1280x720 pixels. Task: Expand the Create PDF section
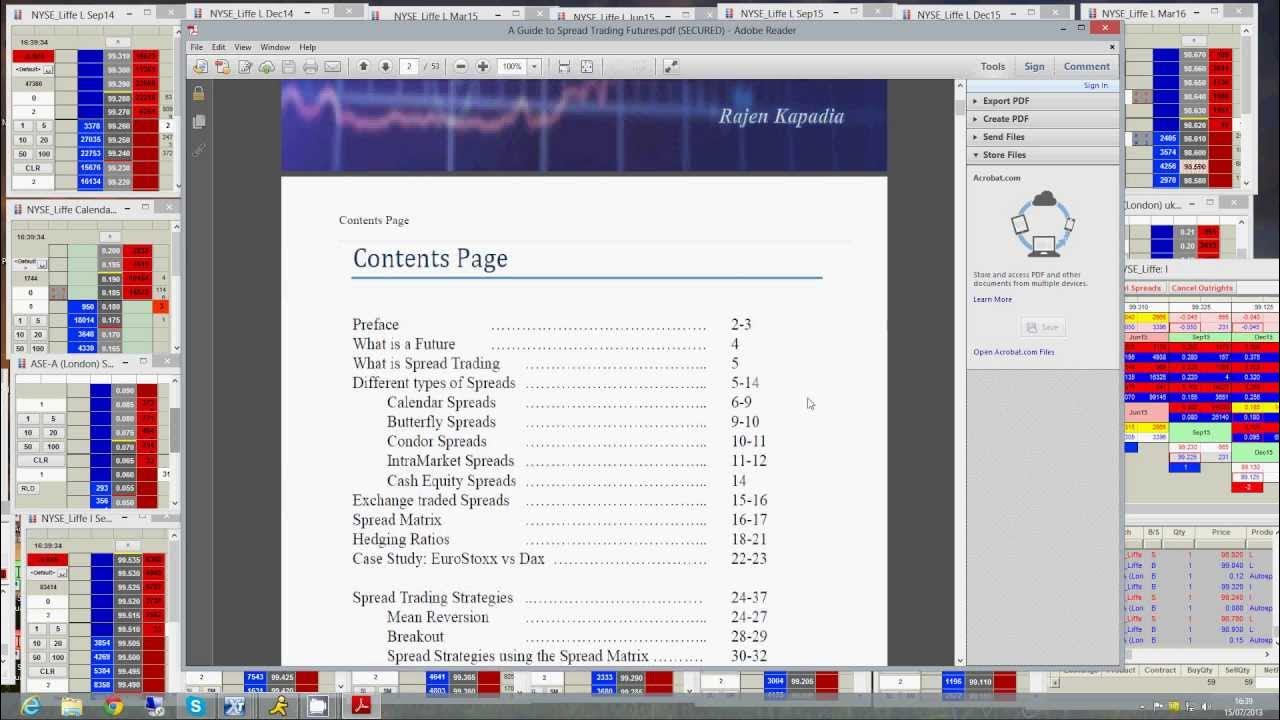1042,119
